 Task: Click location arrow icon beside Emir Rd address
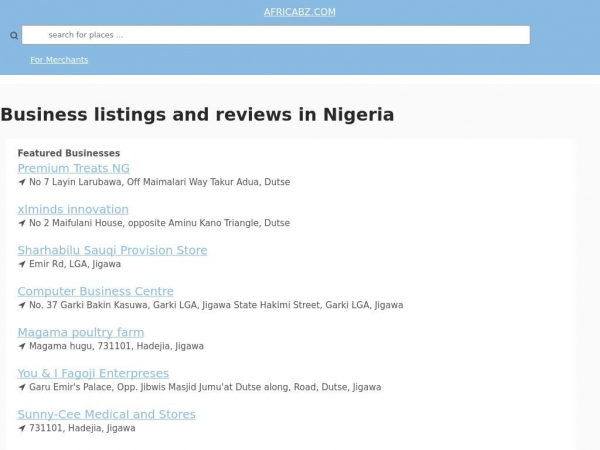click(x=22, y=265)
